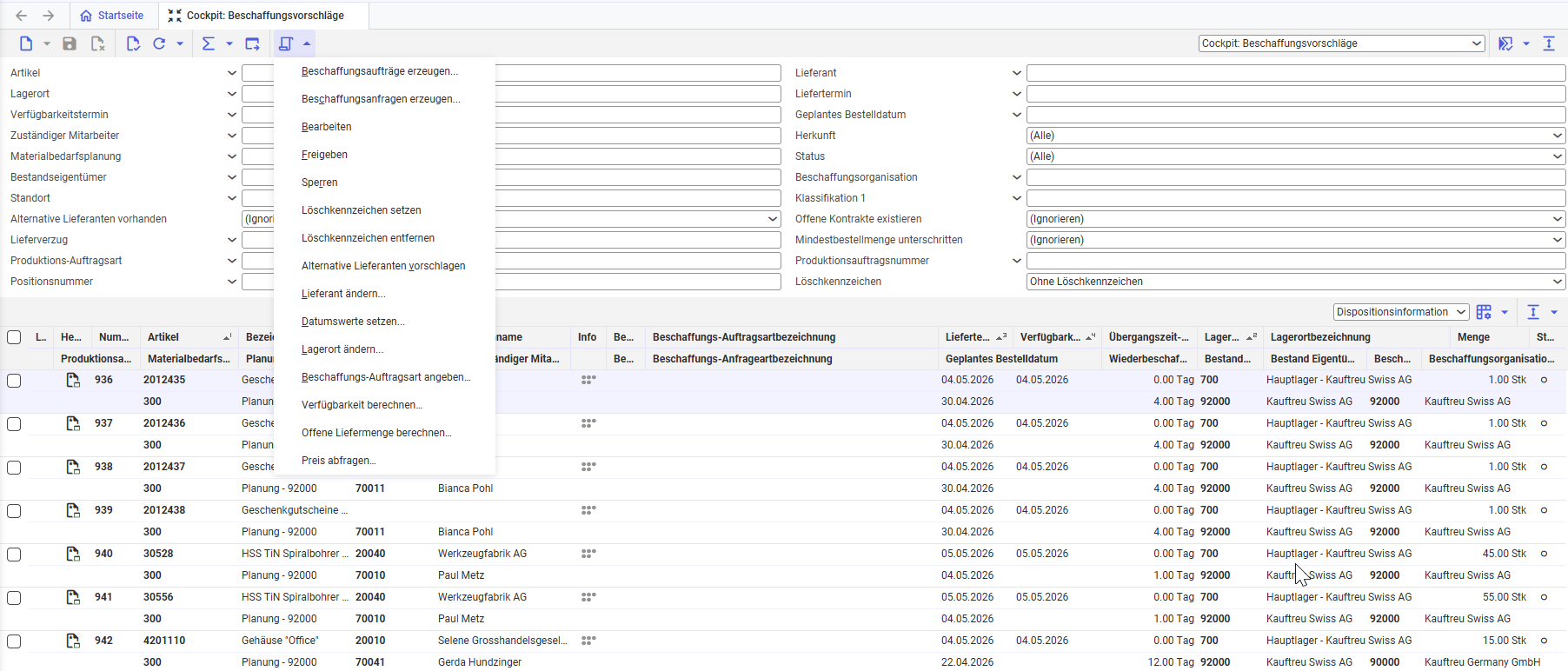The width and height of the screenshot is (1568, 671).
Task: Click into the Produktionsauftragsnummer input field
Action: pyautogui.click(x=1295, y=261)
